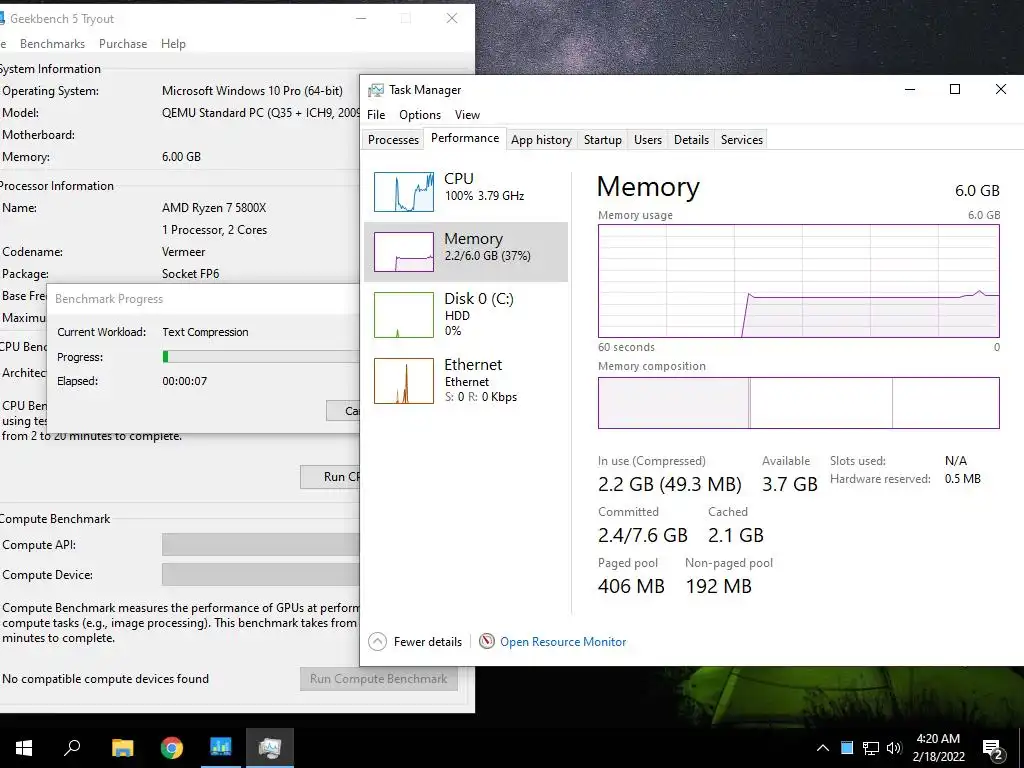Viewport: 1024px width, 768px height.
Task: Click the Compute API dropdown field
Action: click(x=261, y=545)
